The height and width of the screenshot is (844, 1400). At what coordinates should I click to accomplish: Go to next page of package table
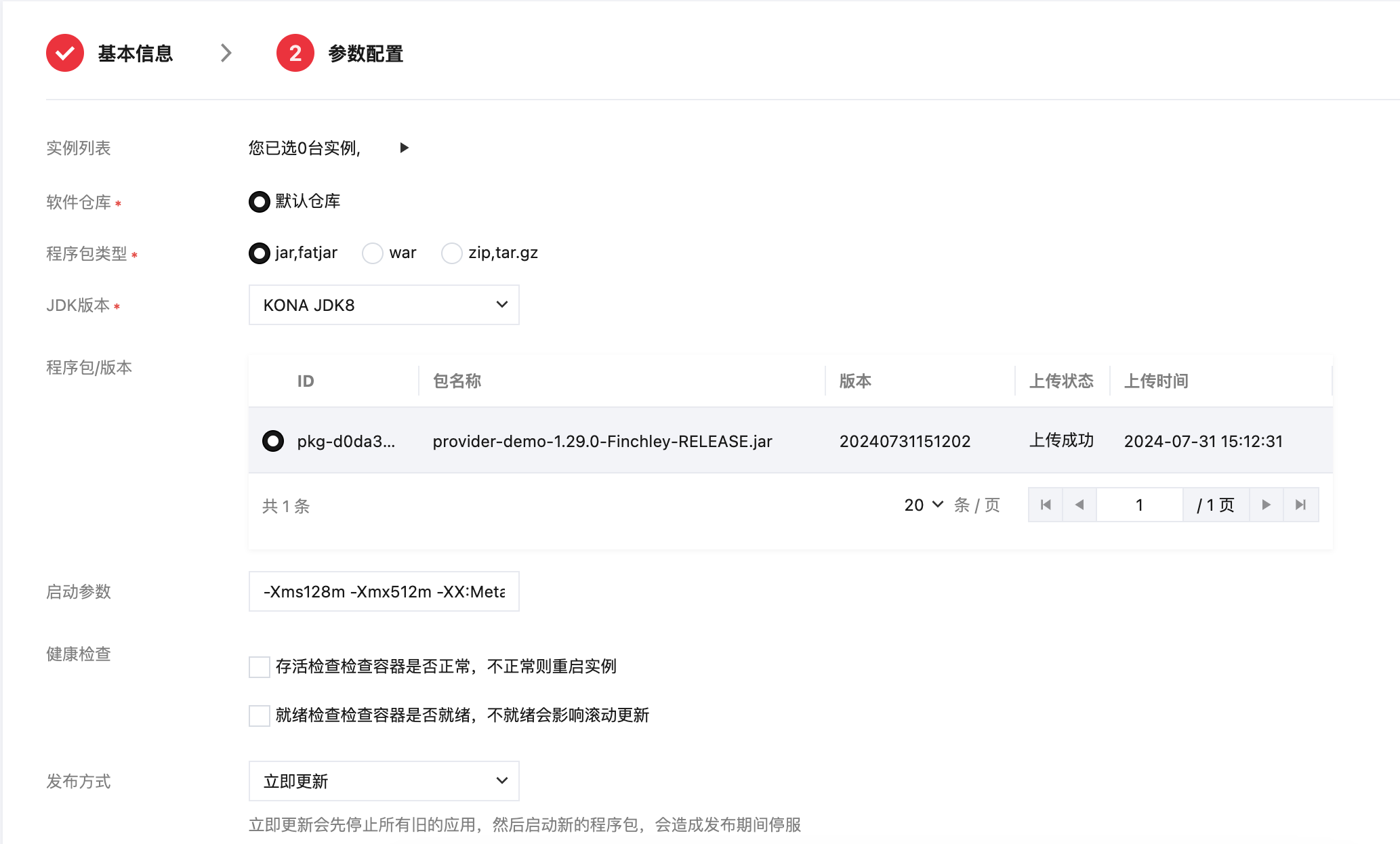point(1266,505)
